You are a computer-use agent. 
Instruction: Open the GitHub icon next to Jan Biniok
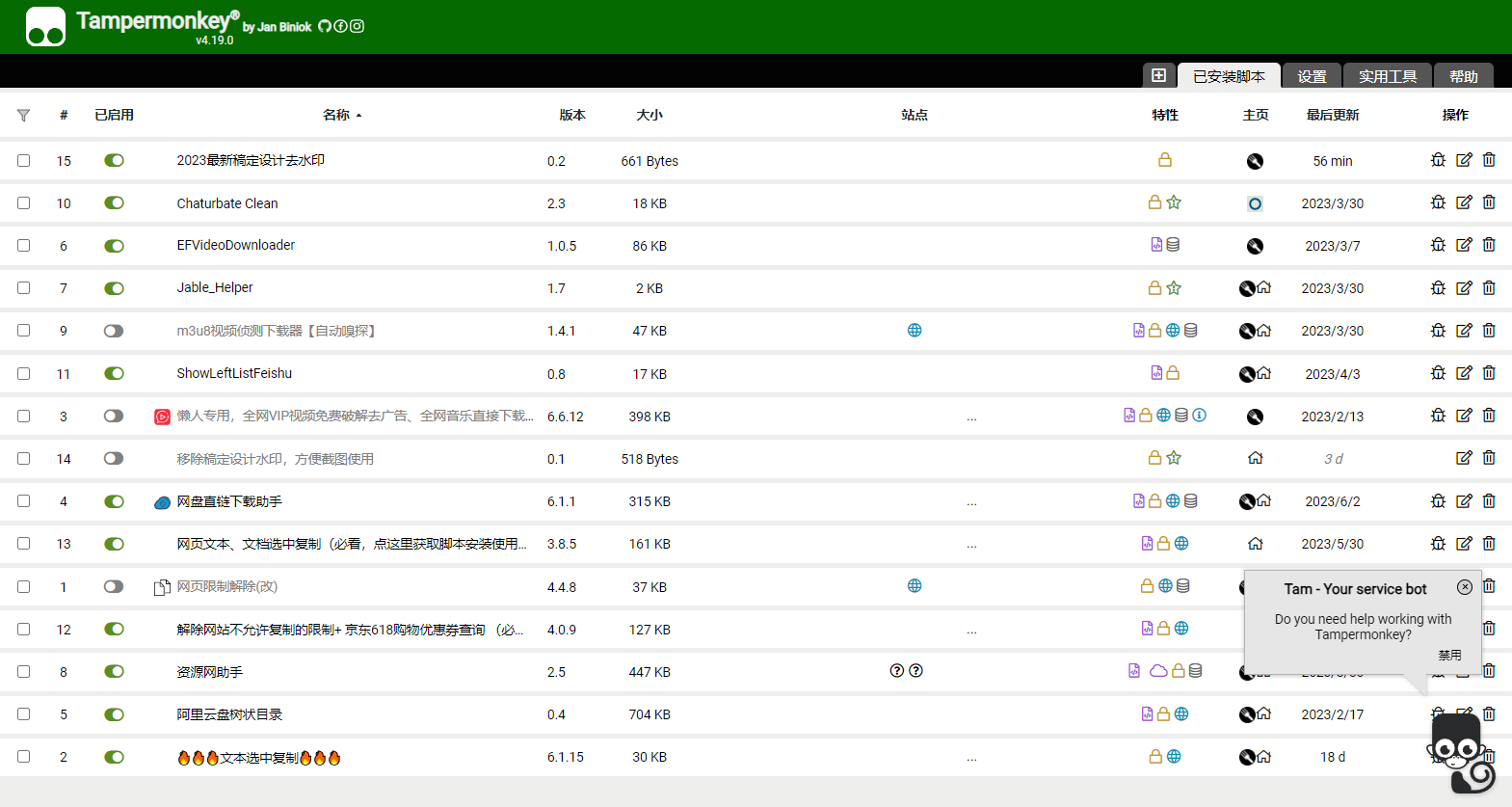click(x=325, y=26)
